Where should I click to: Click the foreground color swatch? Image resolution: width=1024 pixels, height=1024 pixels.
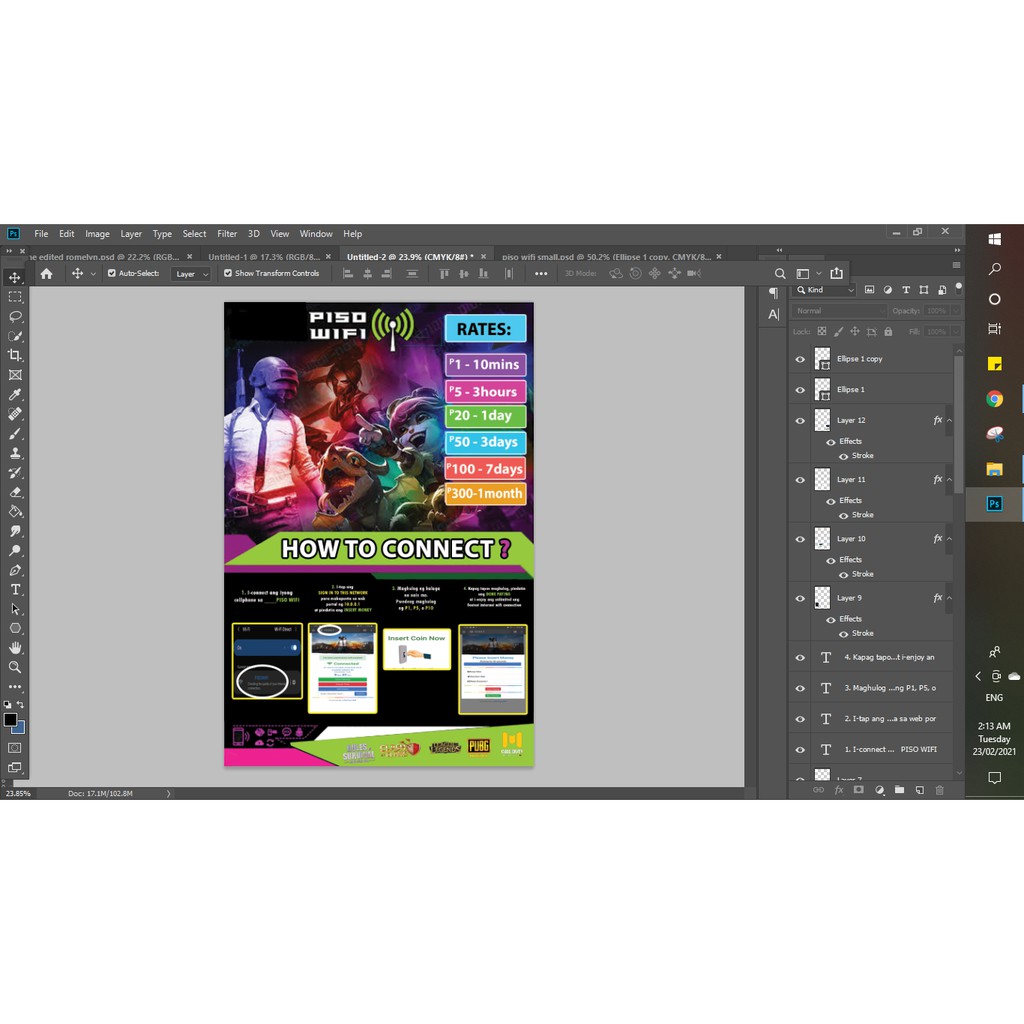coord(10,719)
